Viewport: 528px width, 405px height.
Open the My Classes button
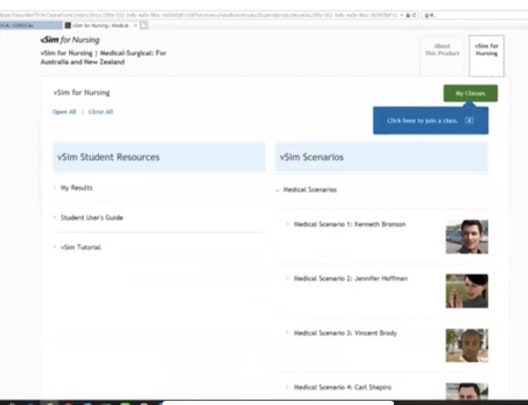[470, 93]
